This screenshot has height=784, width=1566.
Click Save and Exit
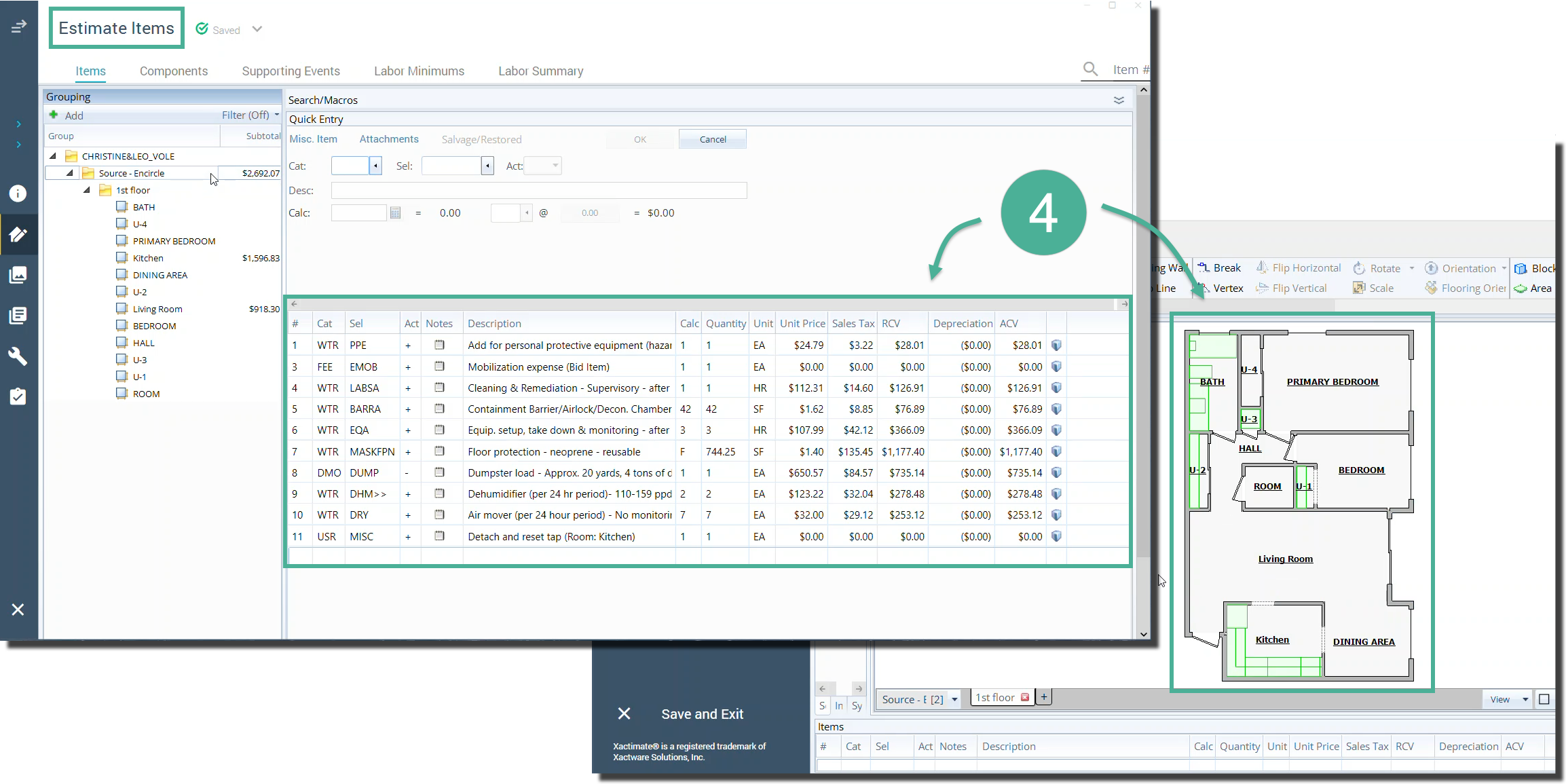(x=703, y=714)
